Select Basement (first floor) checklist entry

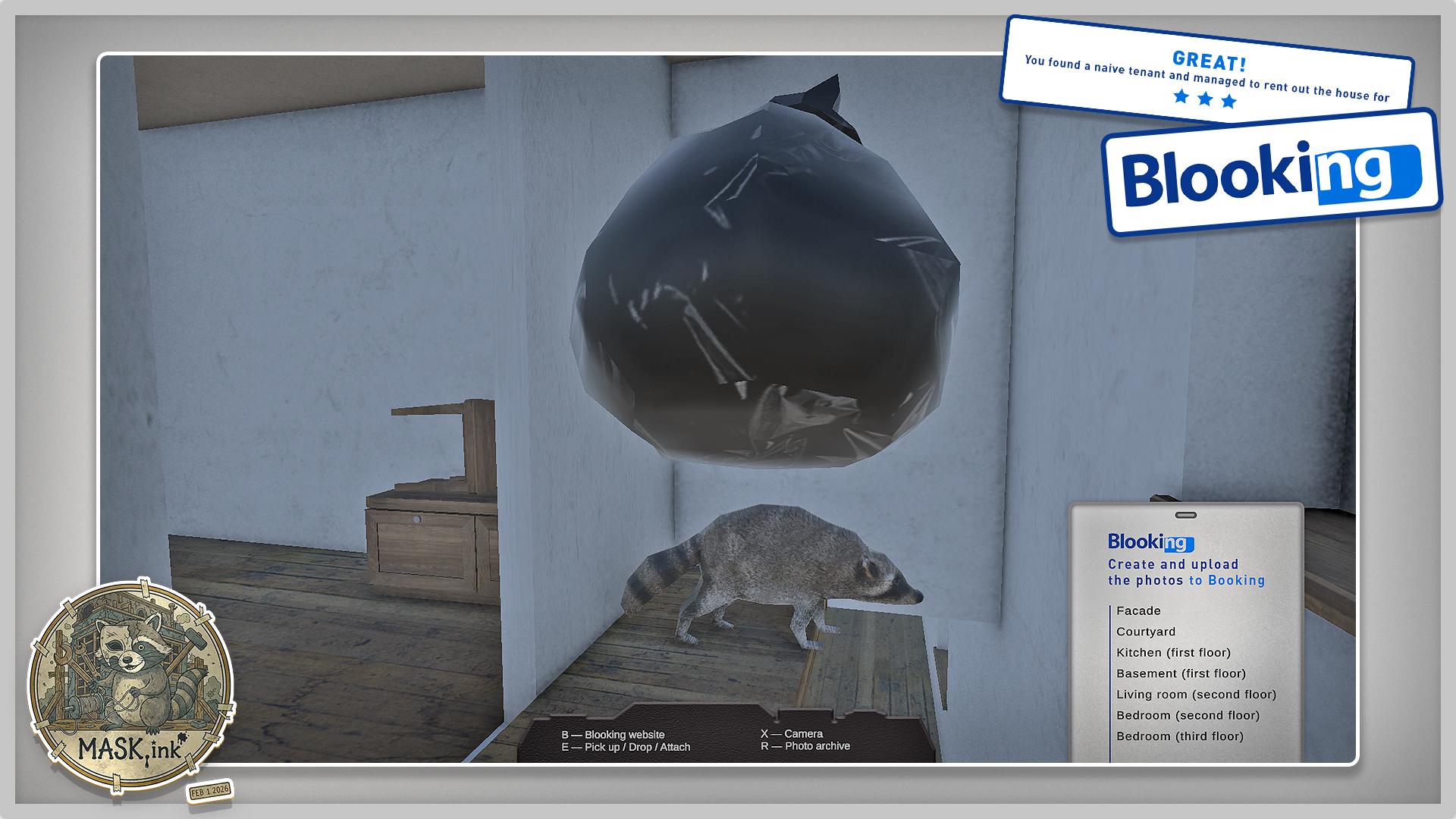tap(1181, 673)
